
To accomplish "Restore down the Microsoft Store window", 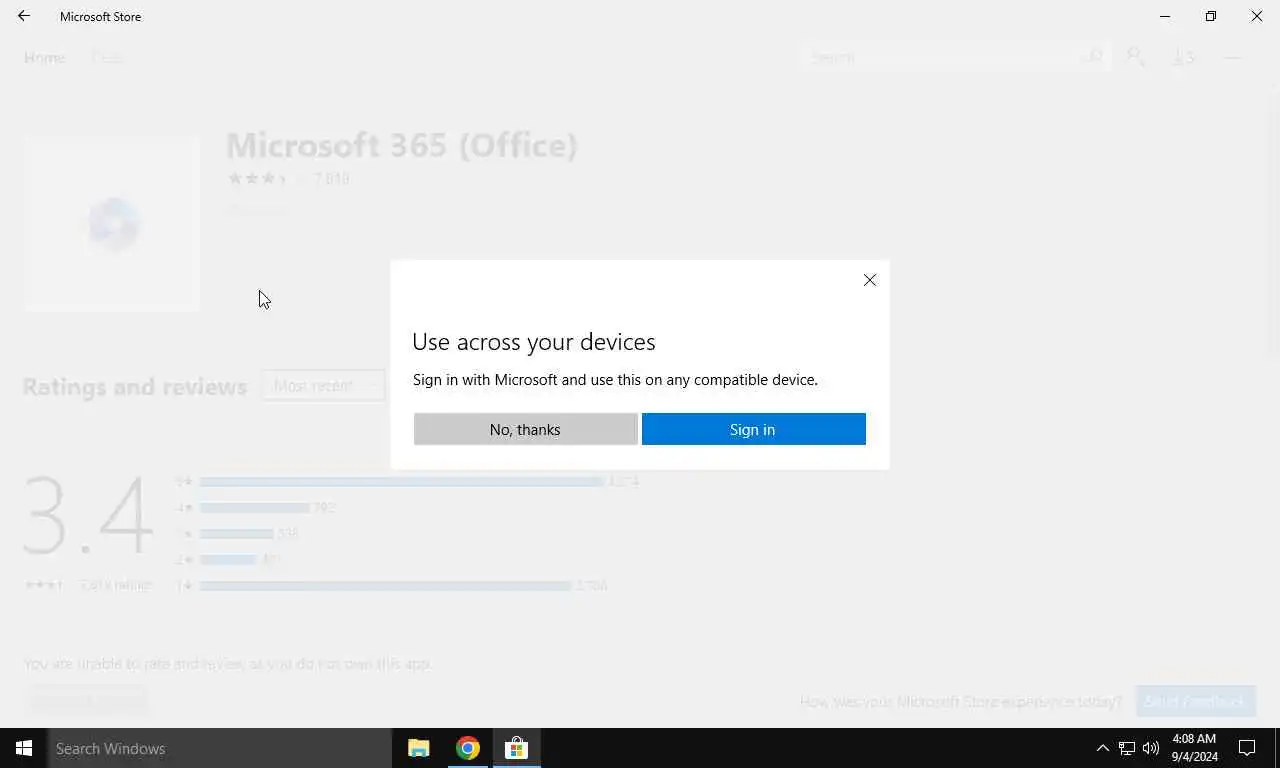I will coord(1211,16).
